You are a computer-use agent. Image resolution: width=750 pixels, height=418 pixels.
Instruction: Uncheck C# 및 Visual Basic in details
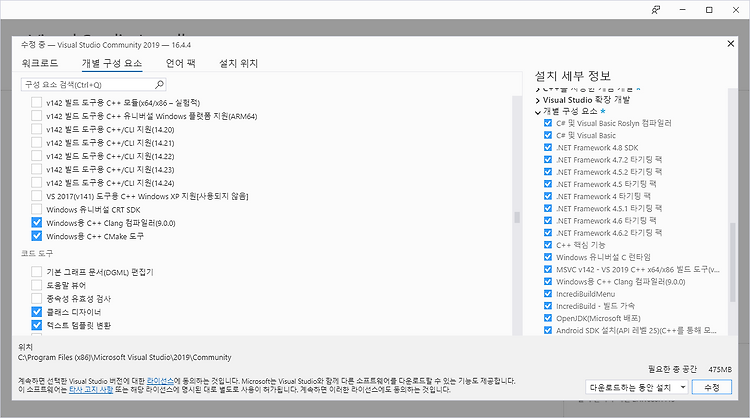548,135
